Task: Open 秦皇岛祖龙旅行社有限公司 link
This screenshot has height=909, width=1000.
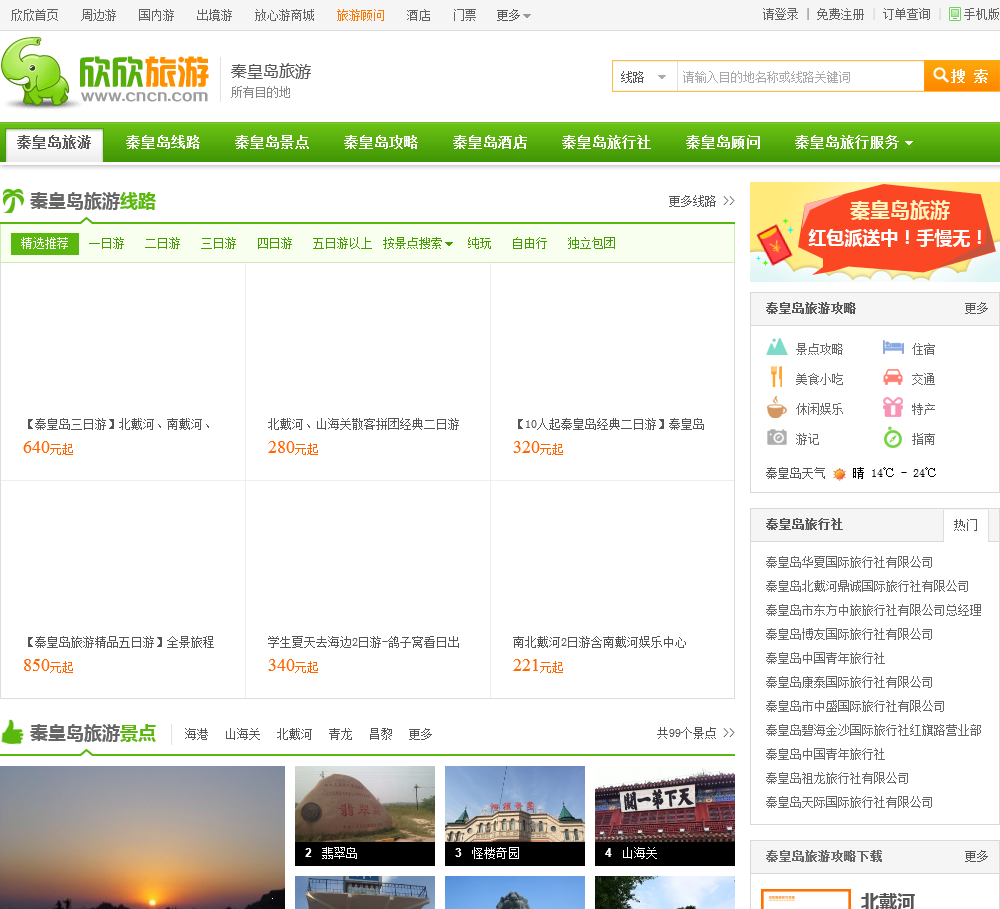Action: coord(837,778)
